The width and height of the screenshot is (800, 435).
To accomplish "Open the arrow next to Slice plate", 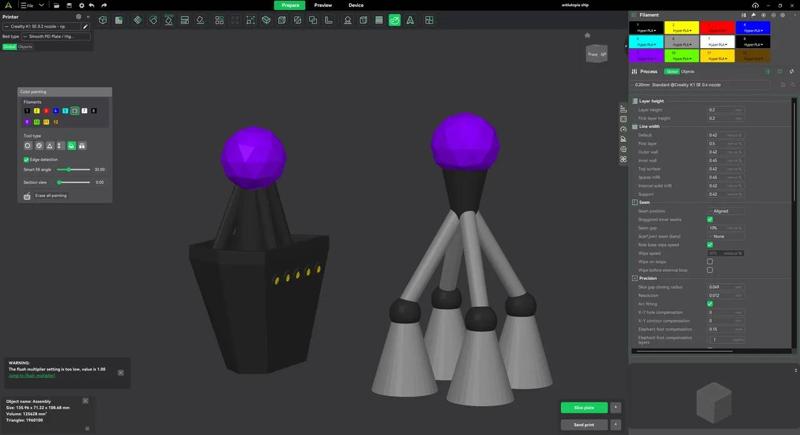I will [x=616, y=407].
